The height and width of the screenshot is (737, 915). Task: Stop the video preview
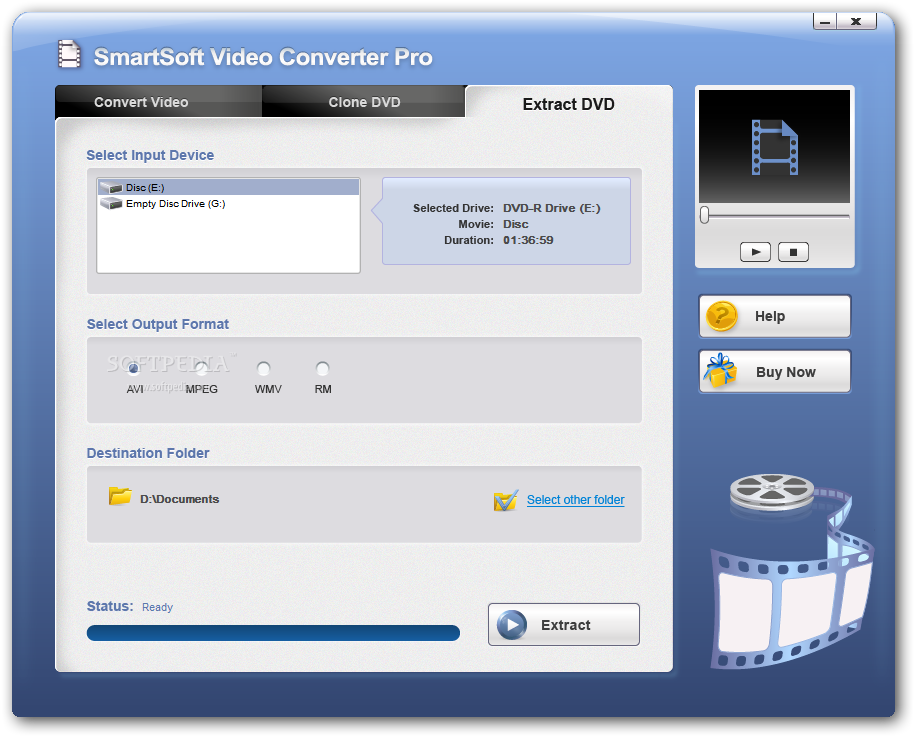793,252
